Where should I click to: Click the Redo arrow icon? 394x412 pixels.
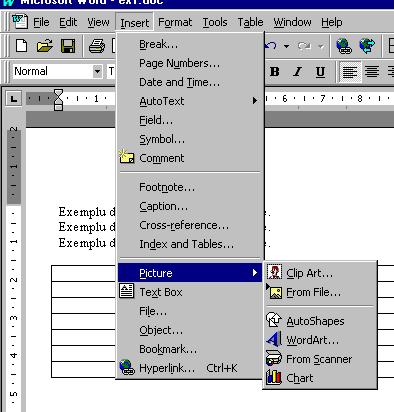pos(304,46)
